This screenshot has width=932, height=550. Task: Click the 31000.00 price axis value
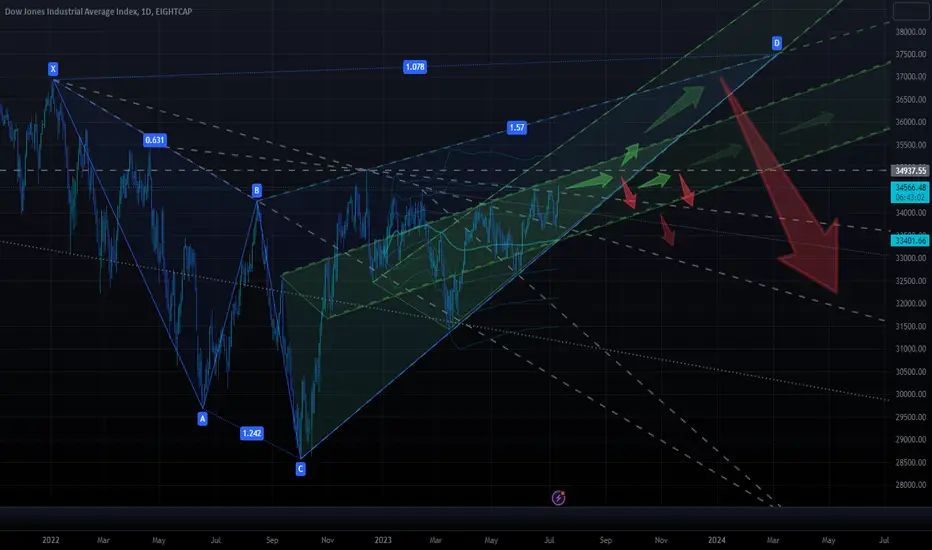[911, 348]
